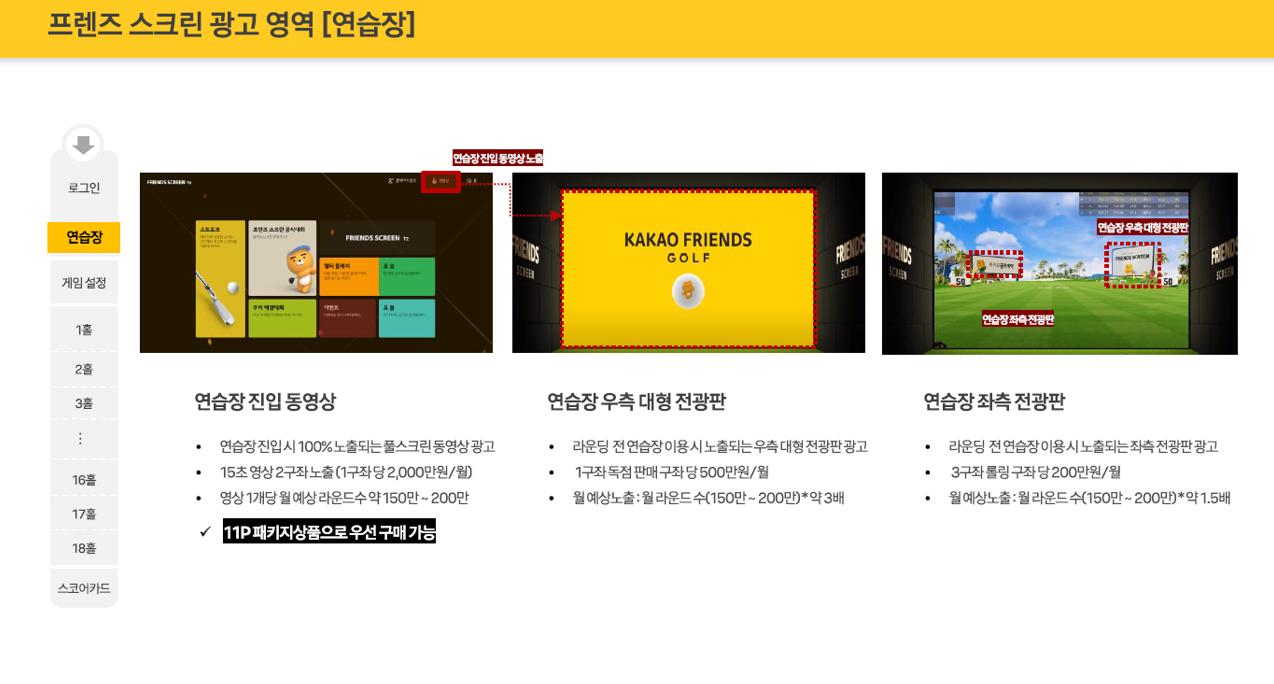Click the checkmark beside 11P 패키지상품
Viewport: 1274px width, 684px height.
(205, 532)
